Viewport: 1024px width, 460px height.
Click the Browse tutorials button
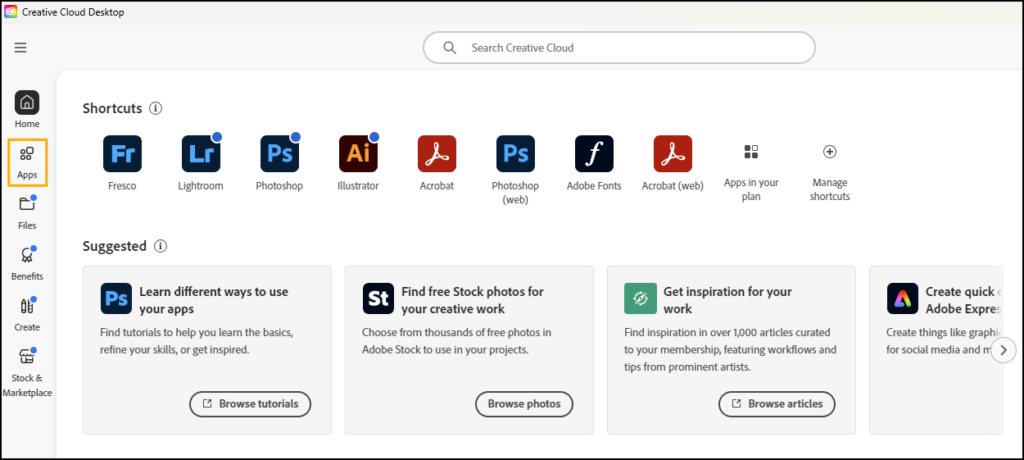coord(250,404)
